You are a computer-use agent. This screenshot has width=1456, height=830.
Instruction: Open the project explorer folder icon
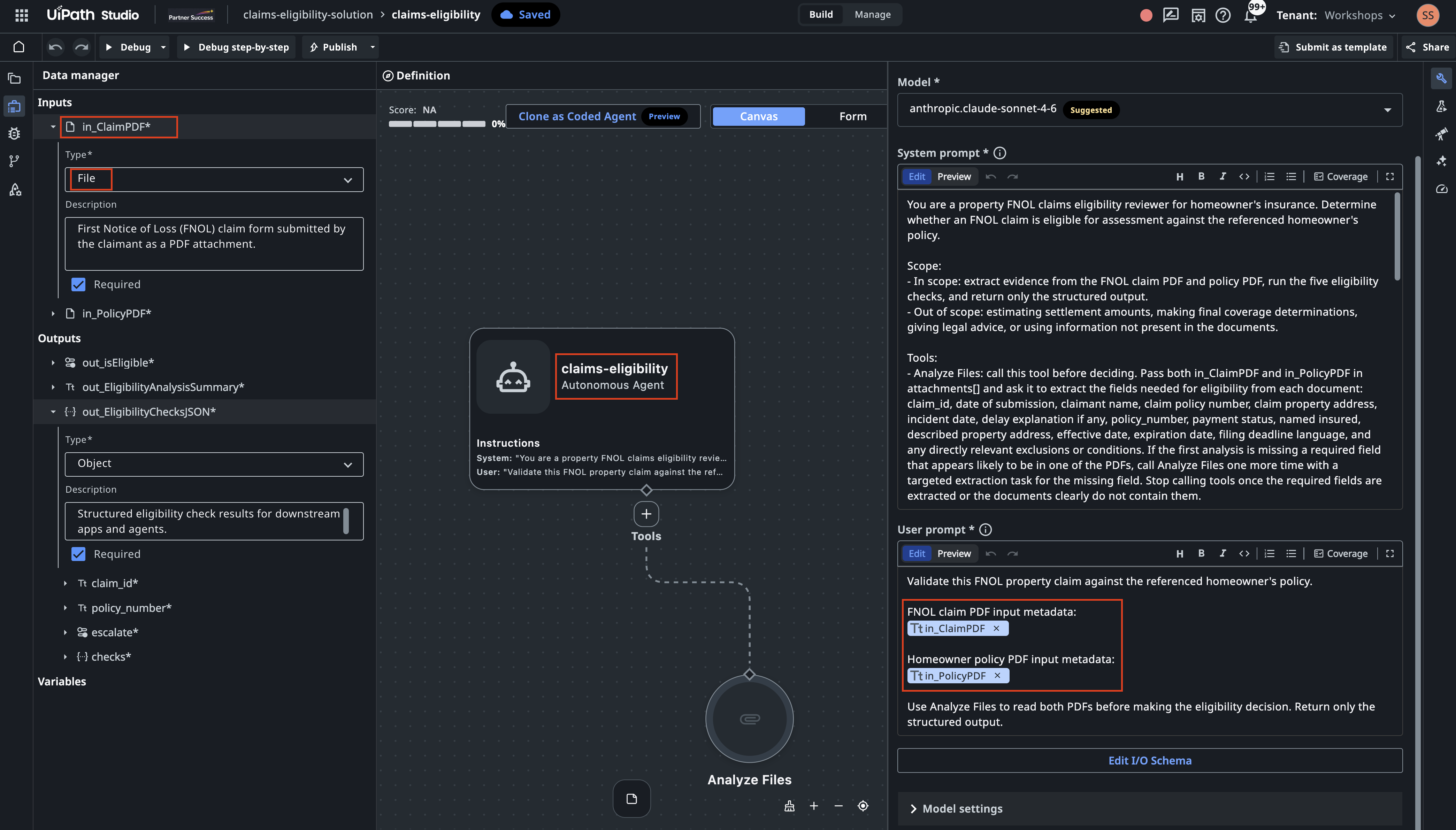point(15,79)
